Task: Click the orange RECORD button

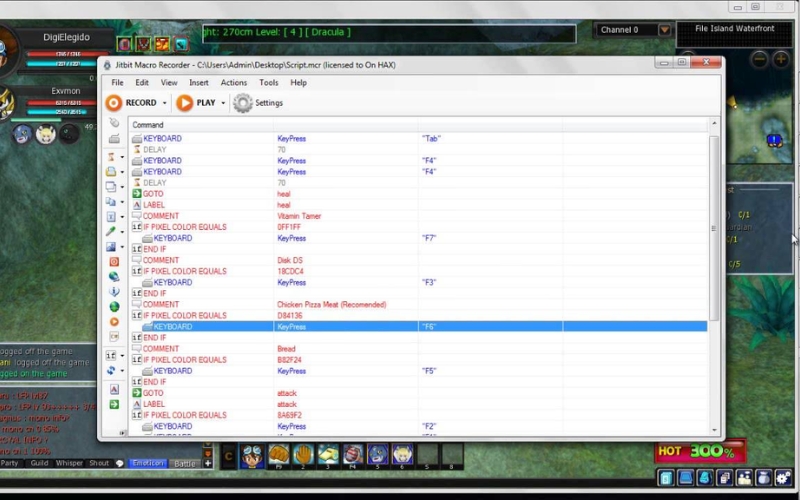Action: coord(131,103)
